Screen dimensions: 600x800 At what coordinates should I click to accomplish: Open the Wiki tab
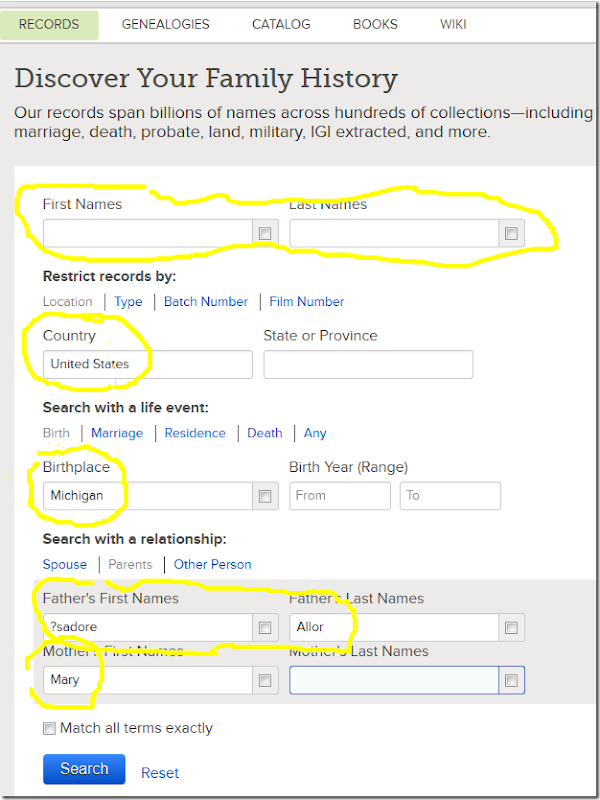453,24
